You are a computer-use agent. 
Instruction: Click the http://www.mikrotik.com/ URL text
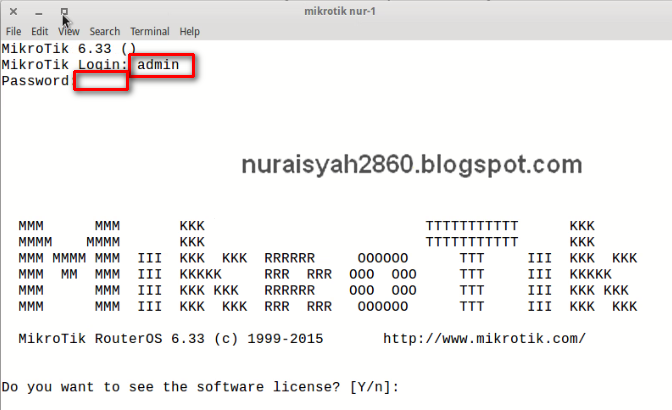coord(484,339)
